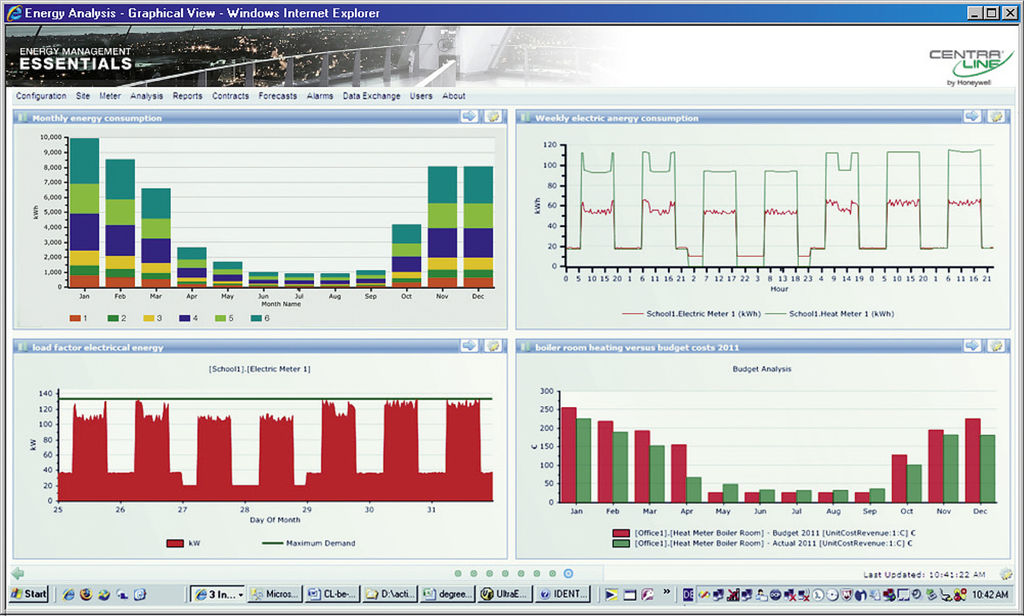
Task: Select the first dashboard page dot
Action: 458,574
